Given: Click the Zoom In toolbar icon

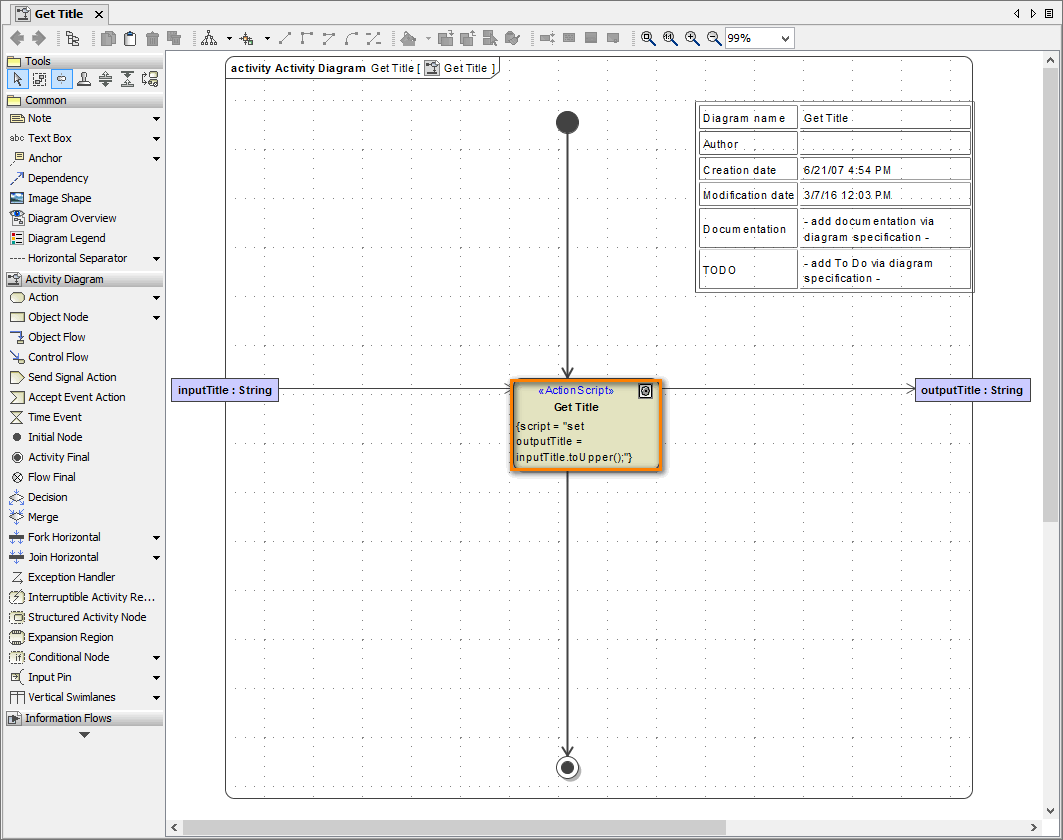Looking at the screenshot, I should [691, 38].
